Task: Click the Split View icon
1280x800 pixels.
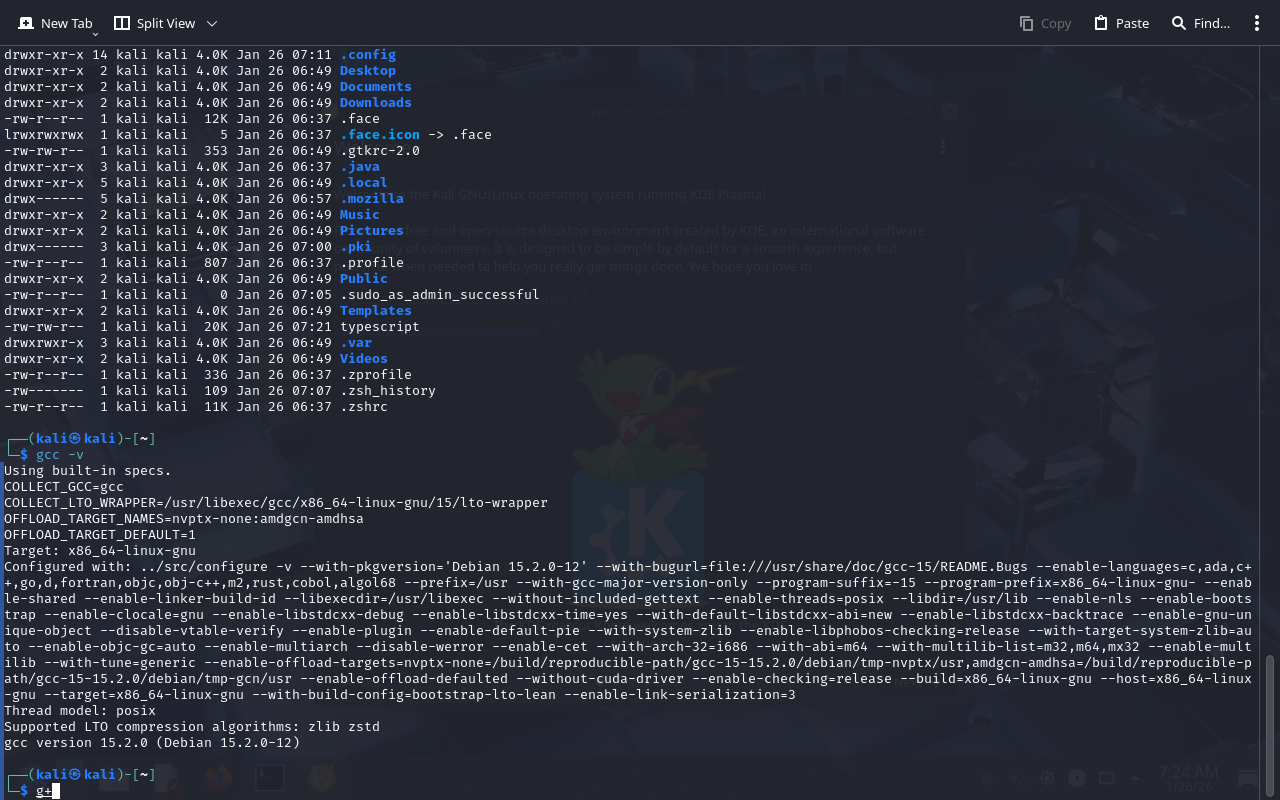Action: 122,23
